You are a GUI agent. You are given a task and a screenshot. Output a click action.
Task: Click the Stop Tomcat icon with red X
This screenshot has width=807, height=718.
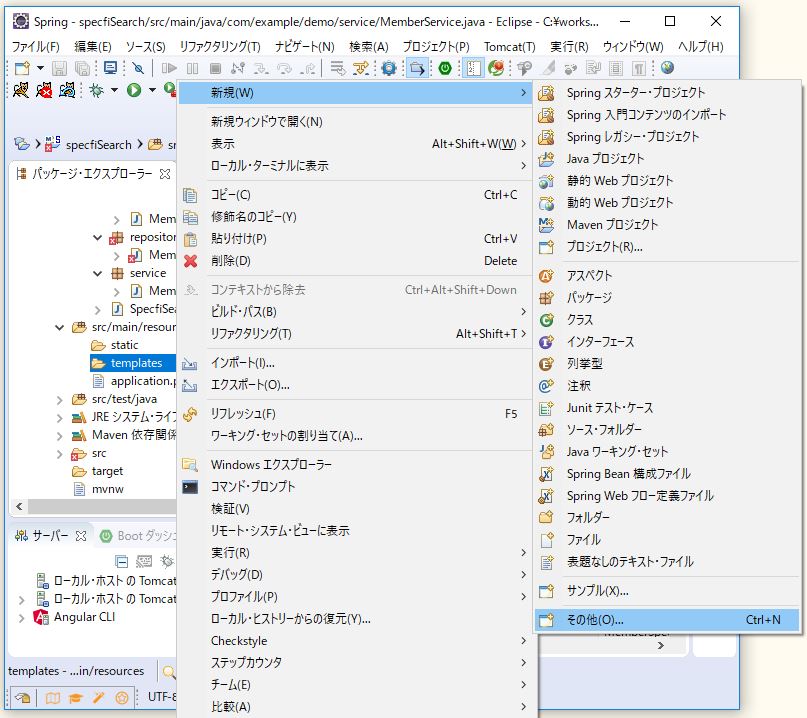(x=44, y=91)
